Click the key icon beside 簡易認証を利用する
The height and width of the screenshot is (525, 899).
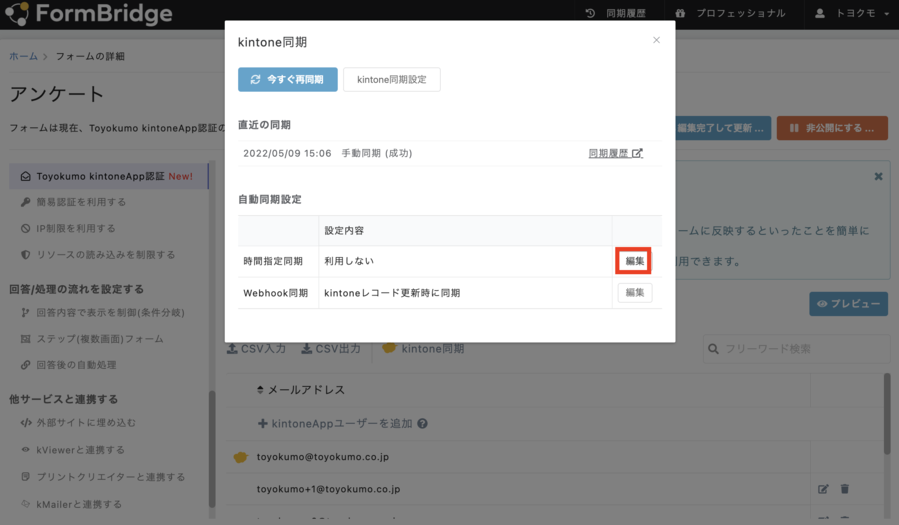(x=25, y=202)
